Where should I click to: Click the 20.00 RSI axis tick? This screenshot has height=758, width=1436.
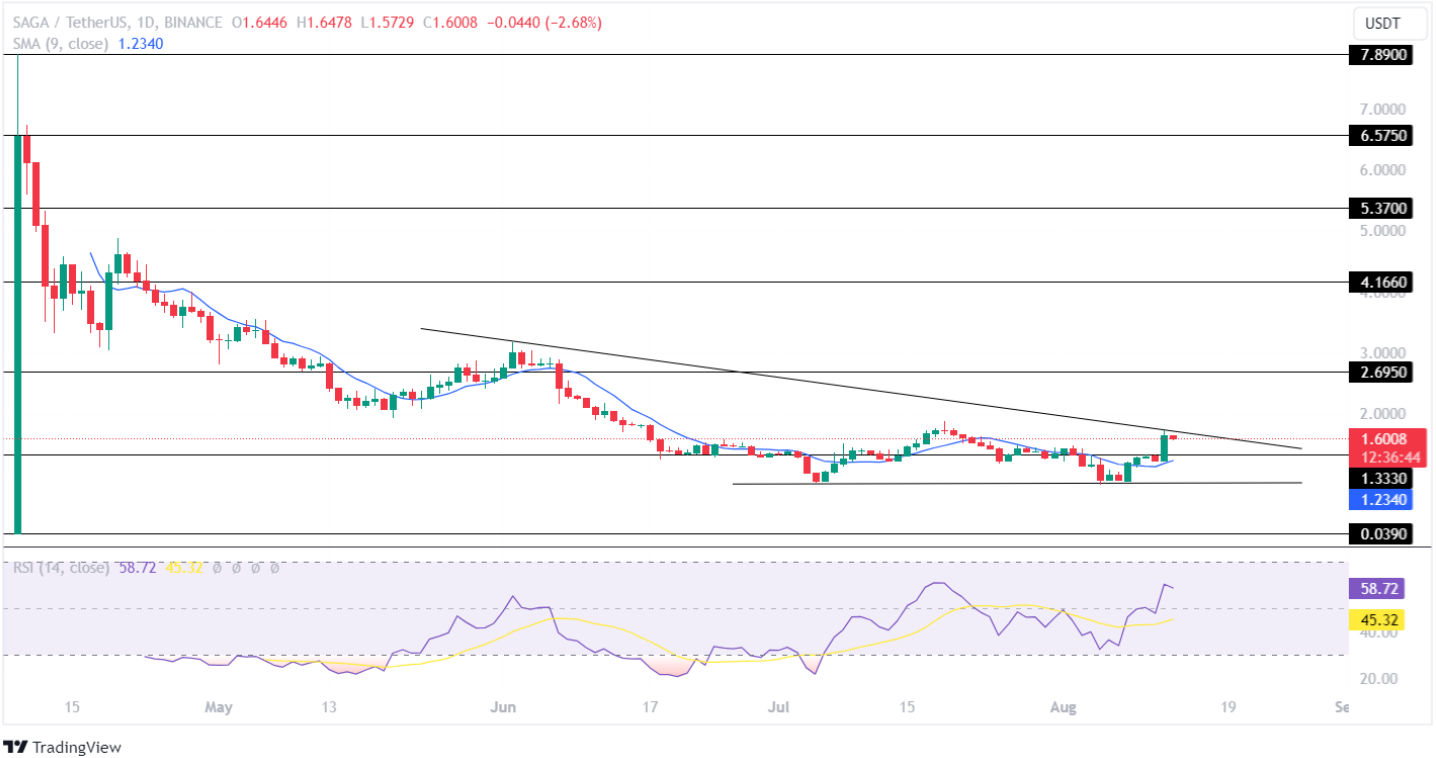tap(1380, 679)
